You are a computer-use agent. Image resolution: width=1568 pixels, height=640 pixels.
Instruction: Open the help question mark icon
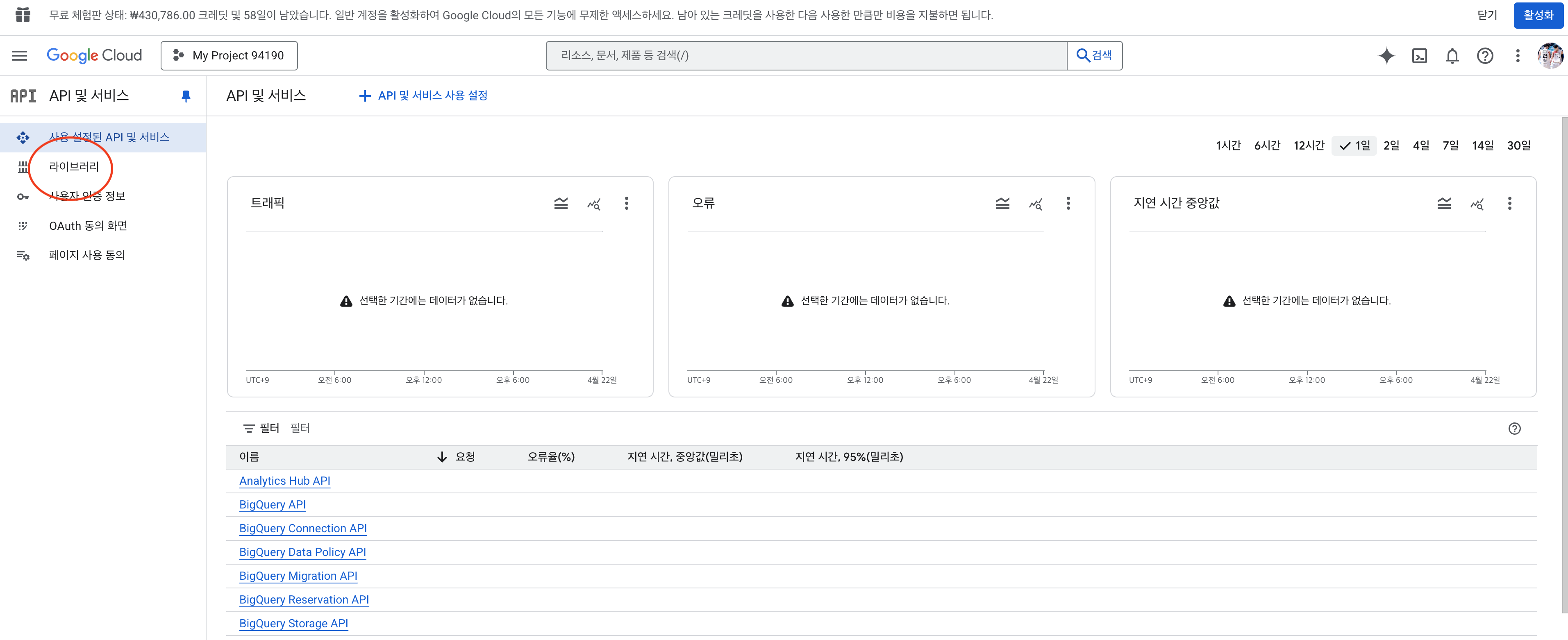pyautogui.click(x=1485, y=55)
